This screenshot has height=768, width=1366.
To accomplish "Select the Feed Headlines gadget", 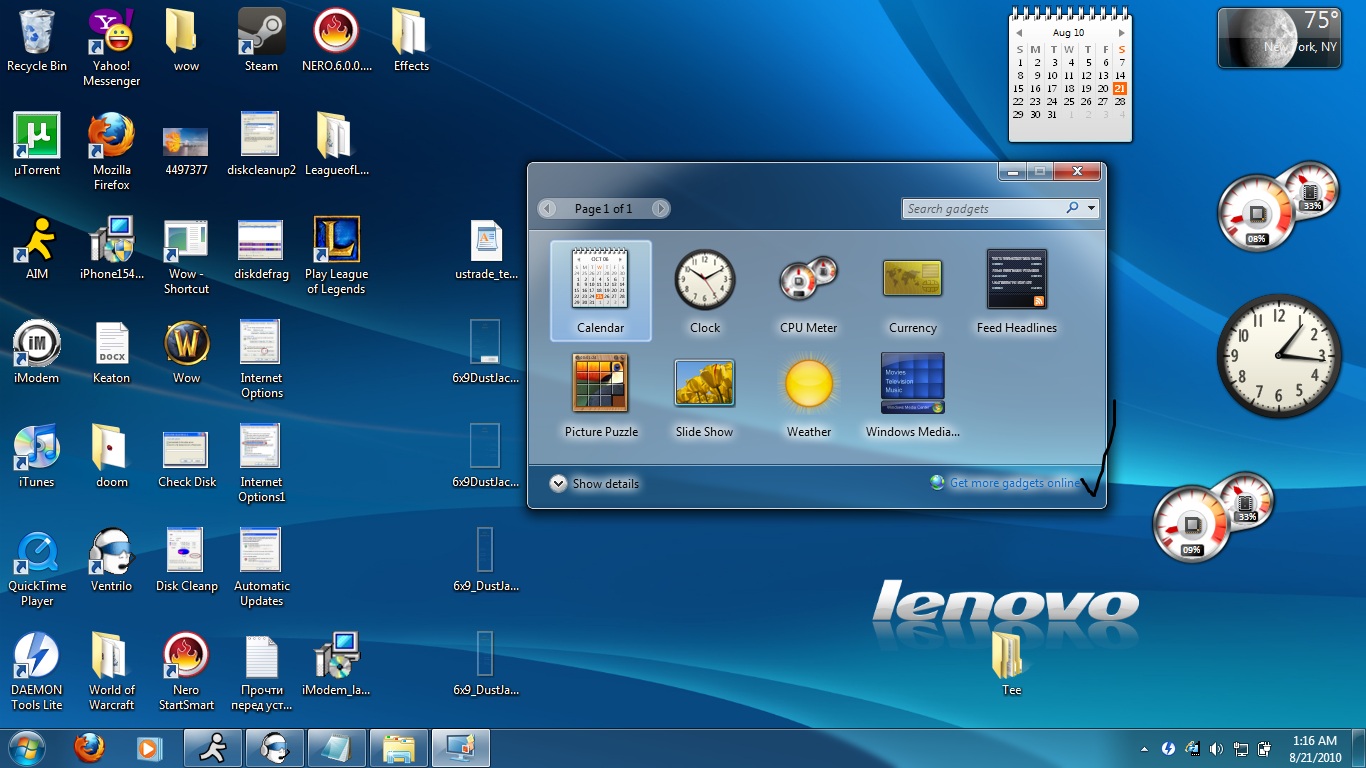I will pyautogui.click(x=1016, y=291).
